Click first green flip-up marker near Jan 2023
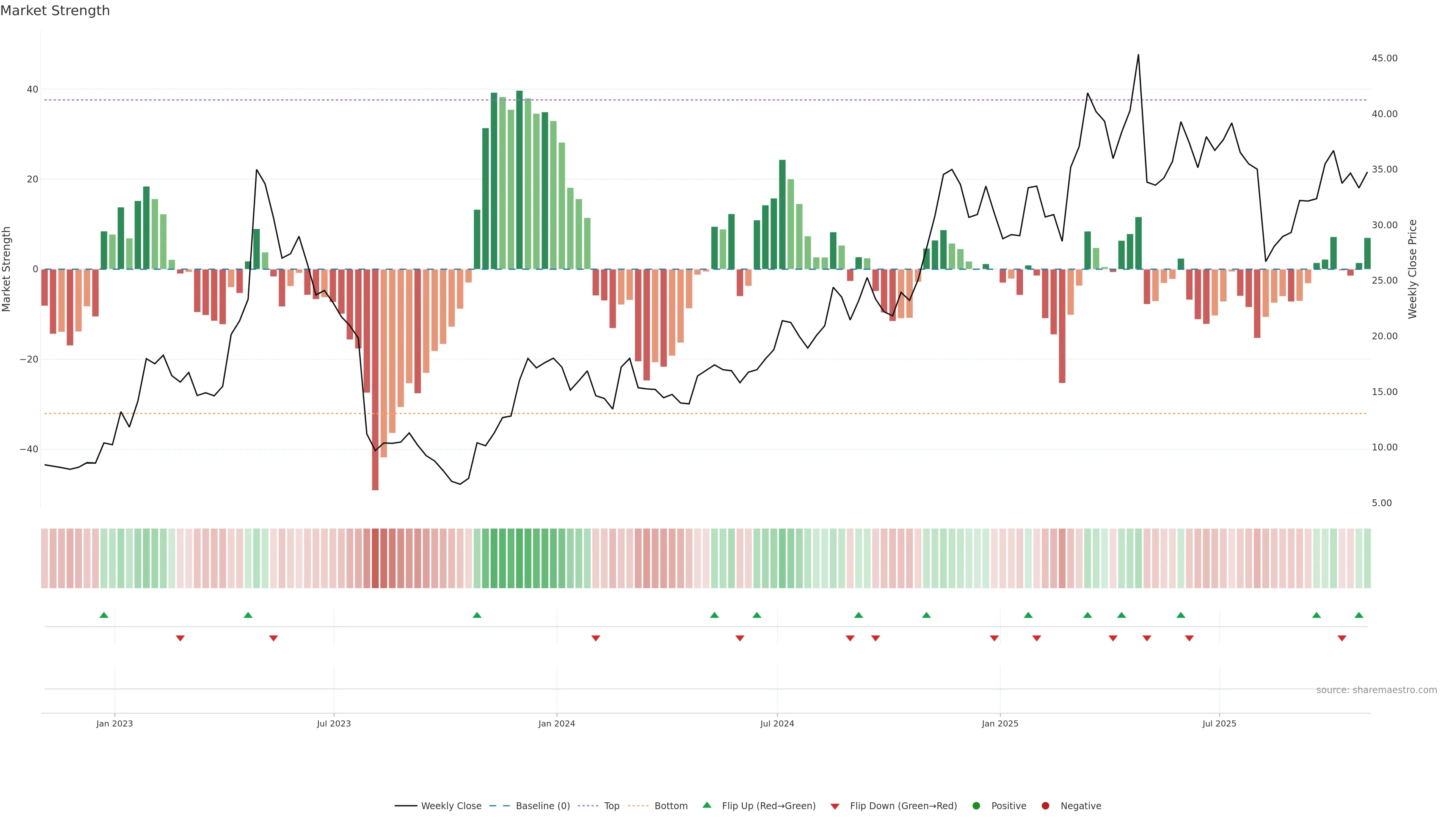The height and width of the screenshot is (819, 1456). [x=104, y=615]
